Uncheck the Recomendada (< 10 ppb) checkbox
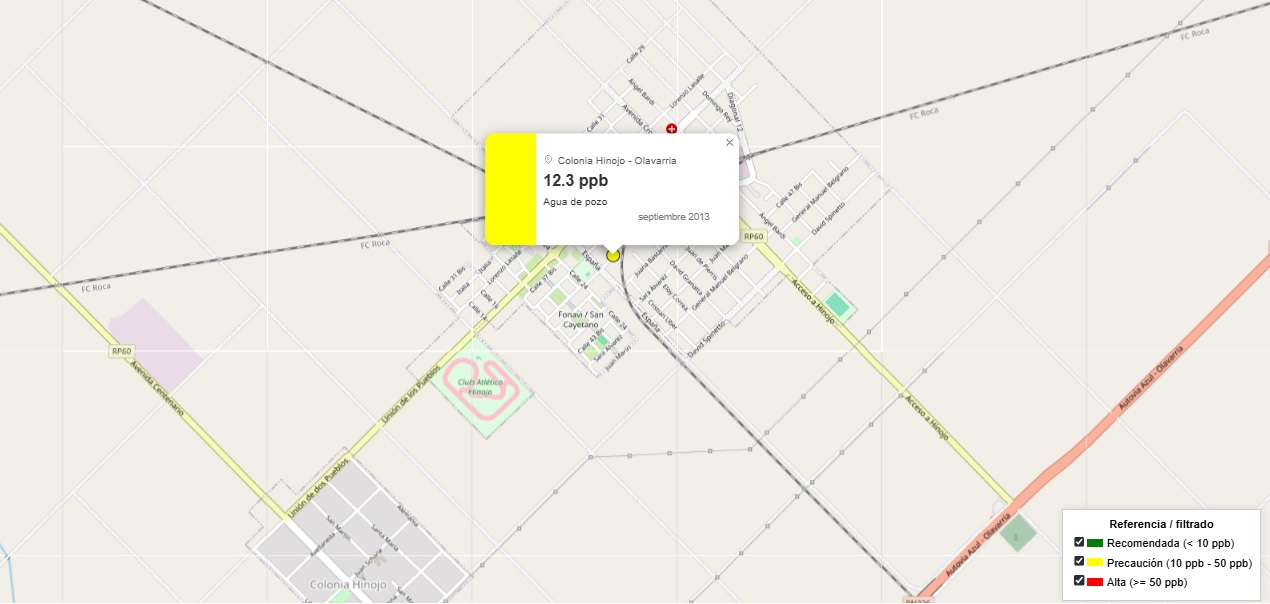 (1079, 542)
